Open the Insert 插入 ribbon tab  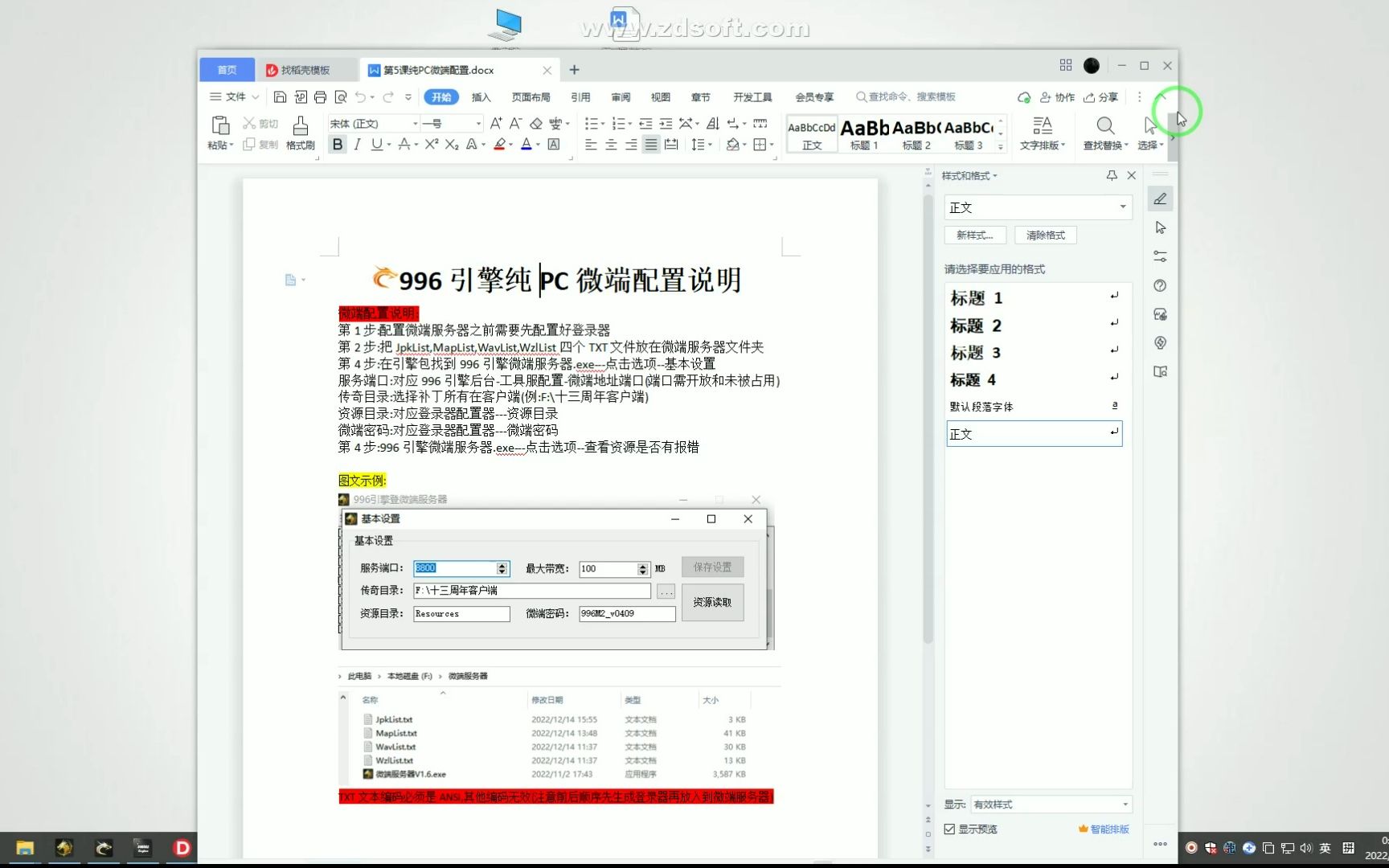tap(481, 97)
